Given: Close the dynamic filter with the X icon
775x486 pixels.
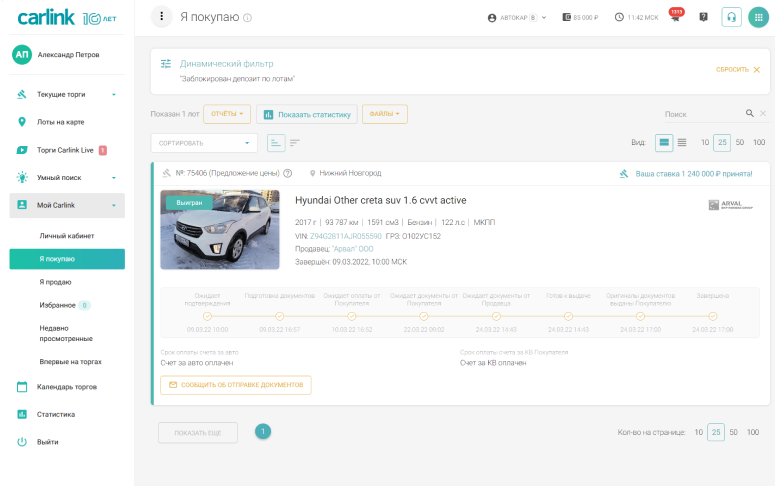Looking at the screenshot, I should [757, 69].
